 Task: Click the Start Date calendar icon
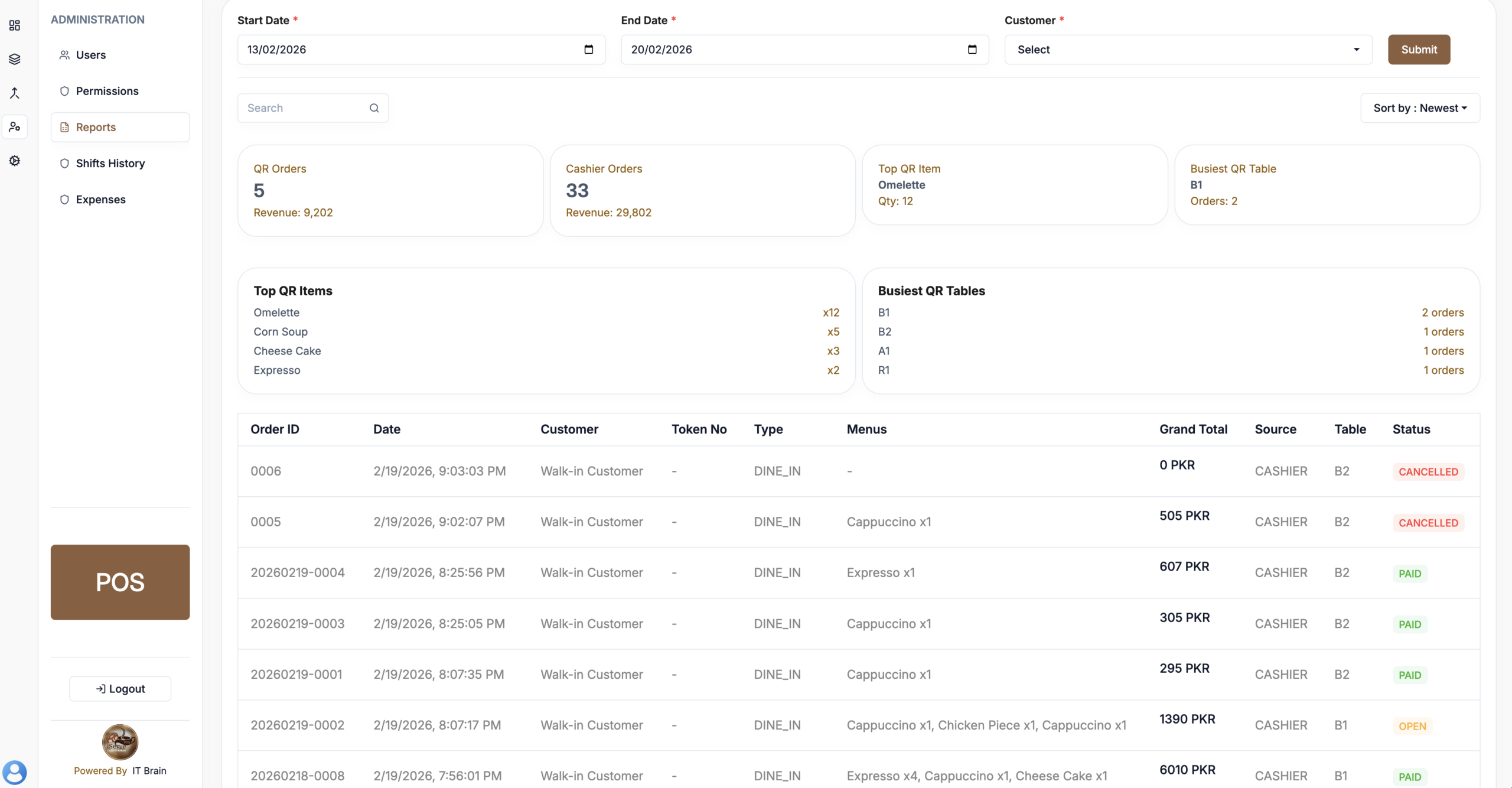pyautogui.click(x=588, y=50)
